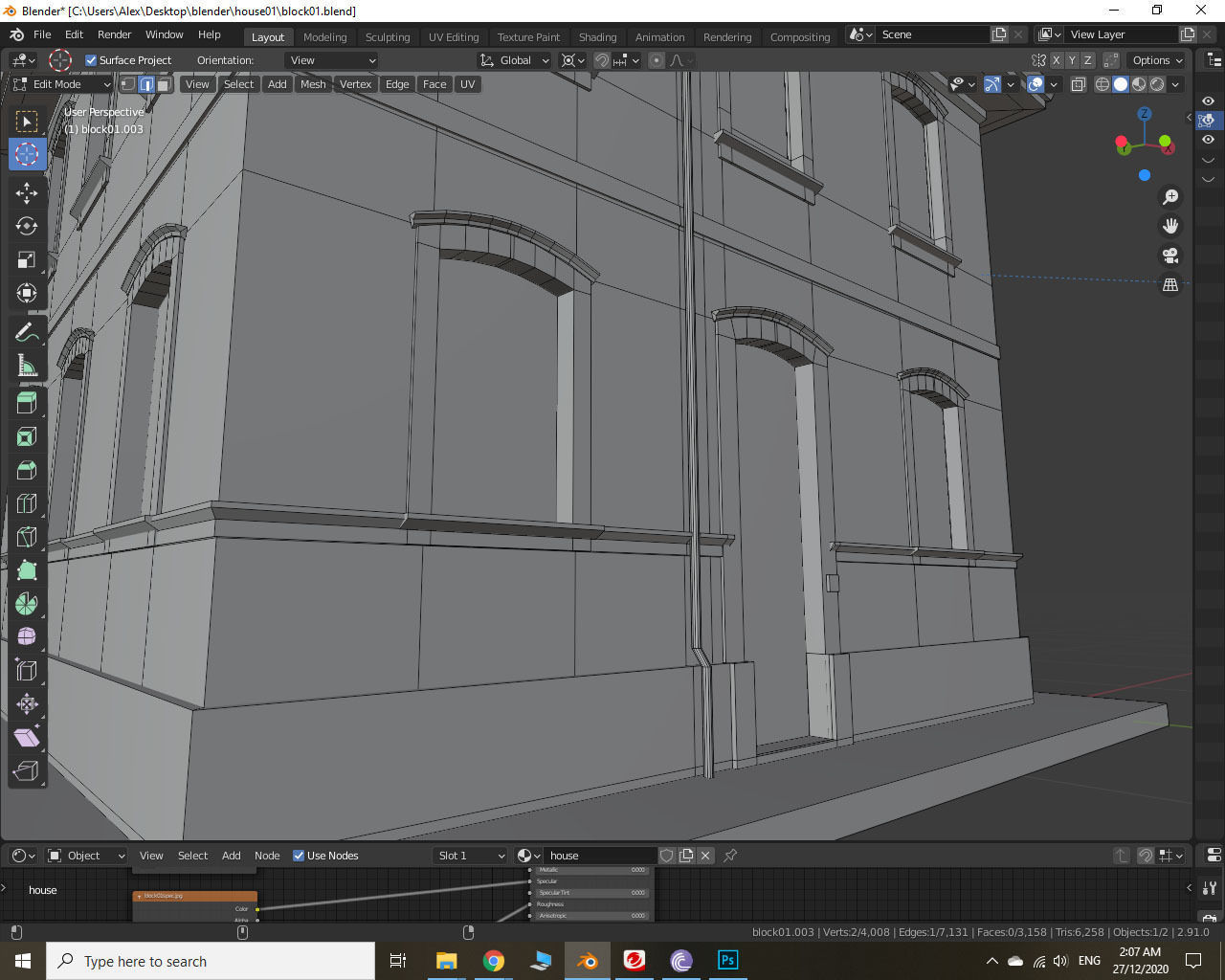Screen dimensions: 1225x980
Task: Pick the Edge Slide tool
Action: click(x=27, y=671)
